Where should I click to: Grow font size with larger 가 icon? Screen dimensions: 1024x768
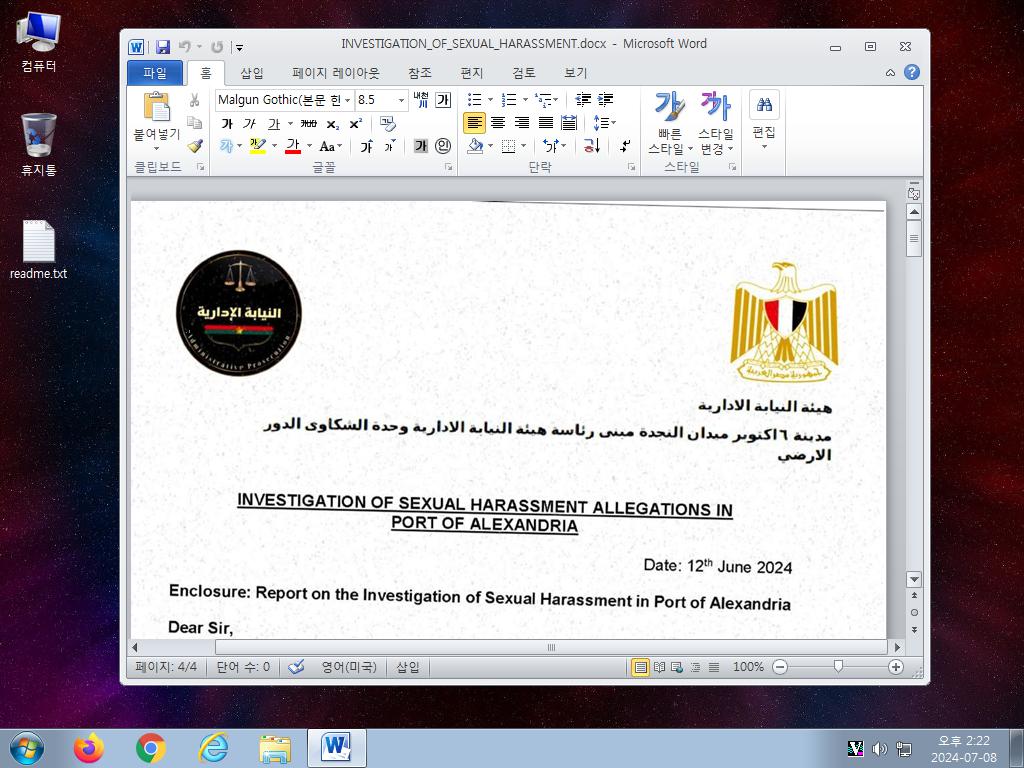pos(366,146)
